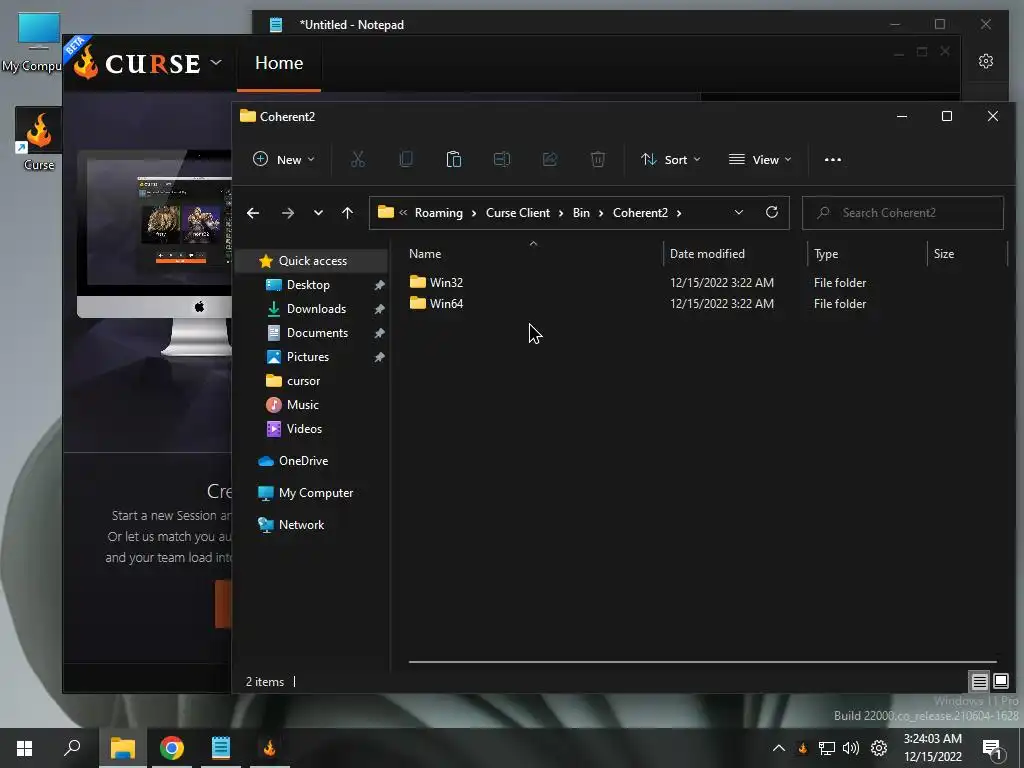
Task: Click the Cut scissors icon in toolbar
Action: point(358,159)
